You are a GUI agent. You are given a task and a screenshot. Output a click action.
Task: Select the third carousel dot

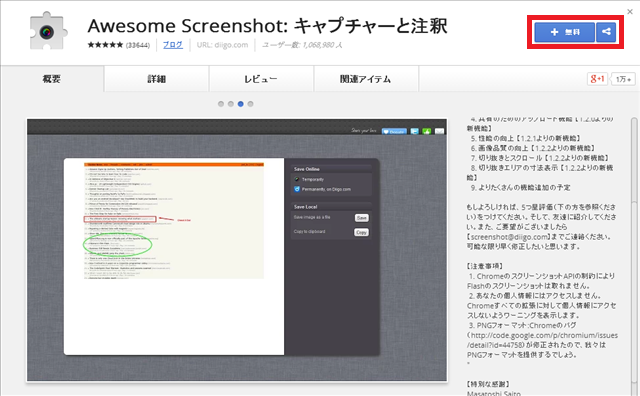click(240, 104)
